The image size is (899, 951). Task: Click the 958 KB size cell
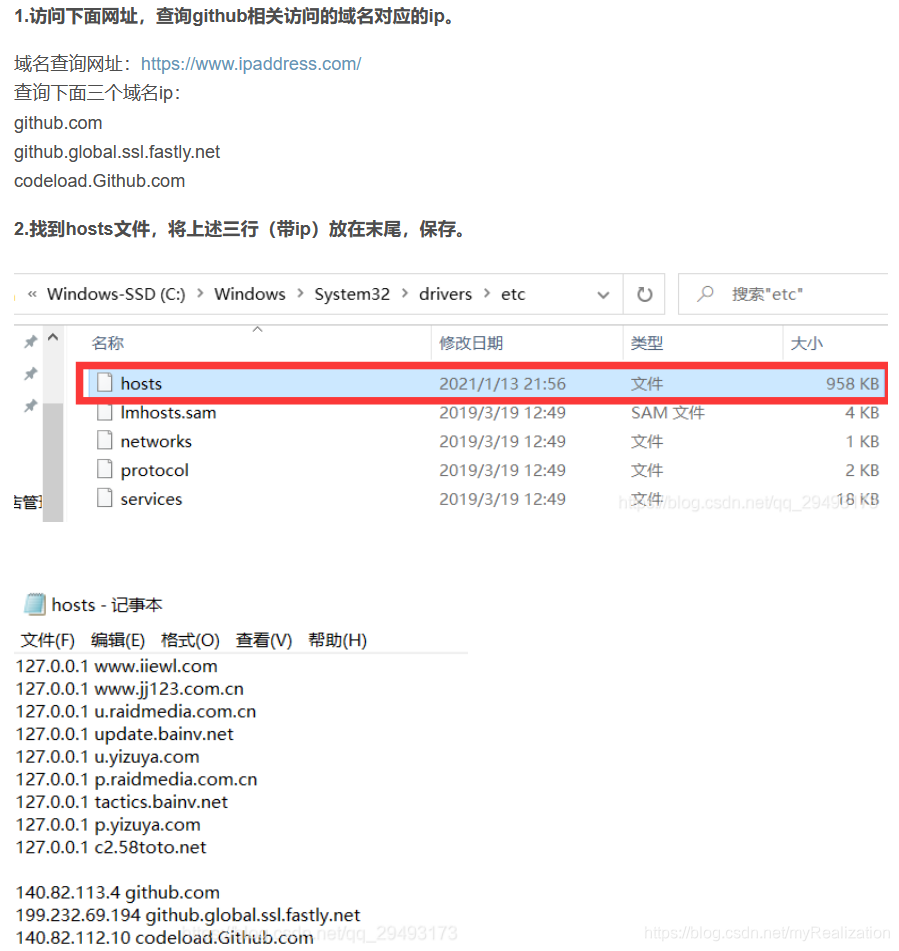tap(852, 384)
